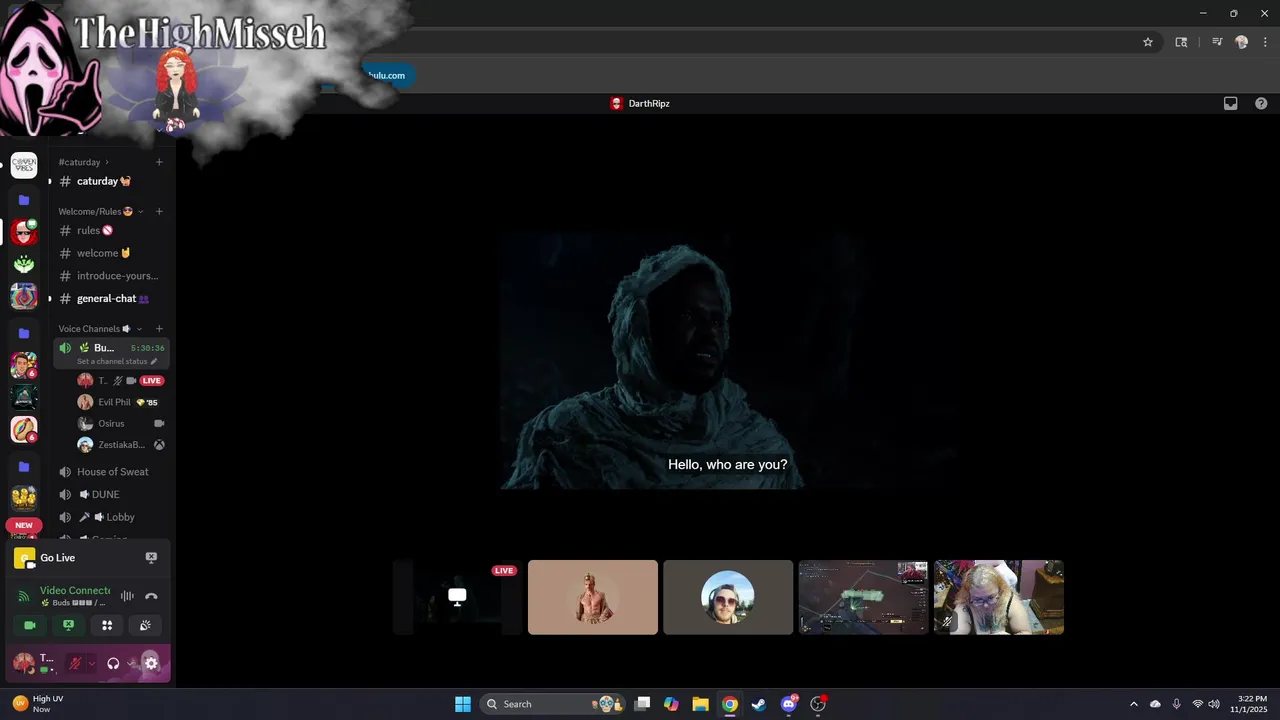1280x720 pixels.
Task: Open Steam from the taskbar
Action: (759, 704)
